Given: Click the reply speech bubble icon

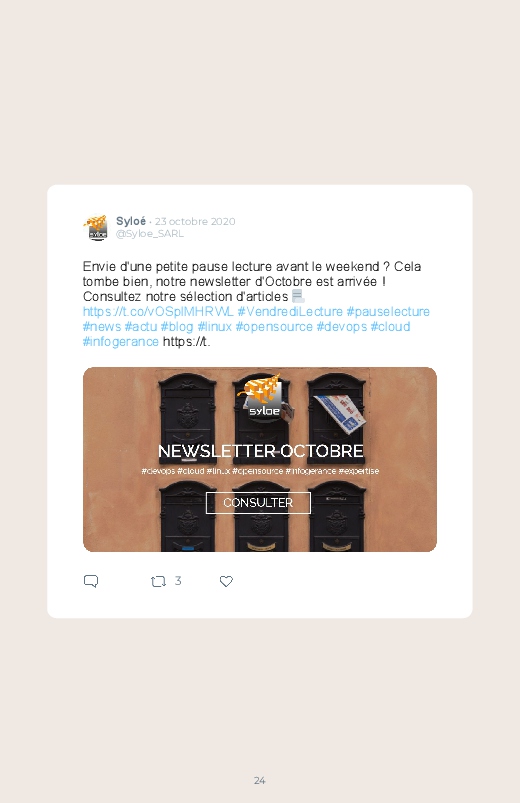Looking at the screenshot, I should [x=91, y=581].
